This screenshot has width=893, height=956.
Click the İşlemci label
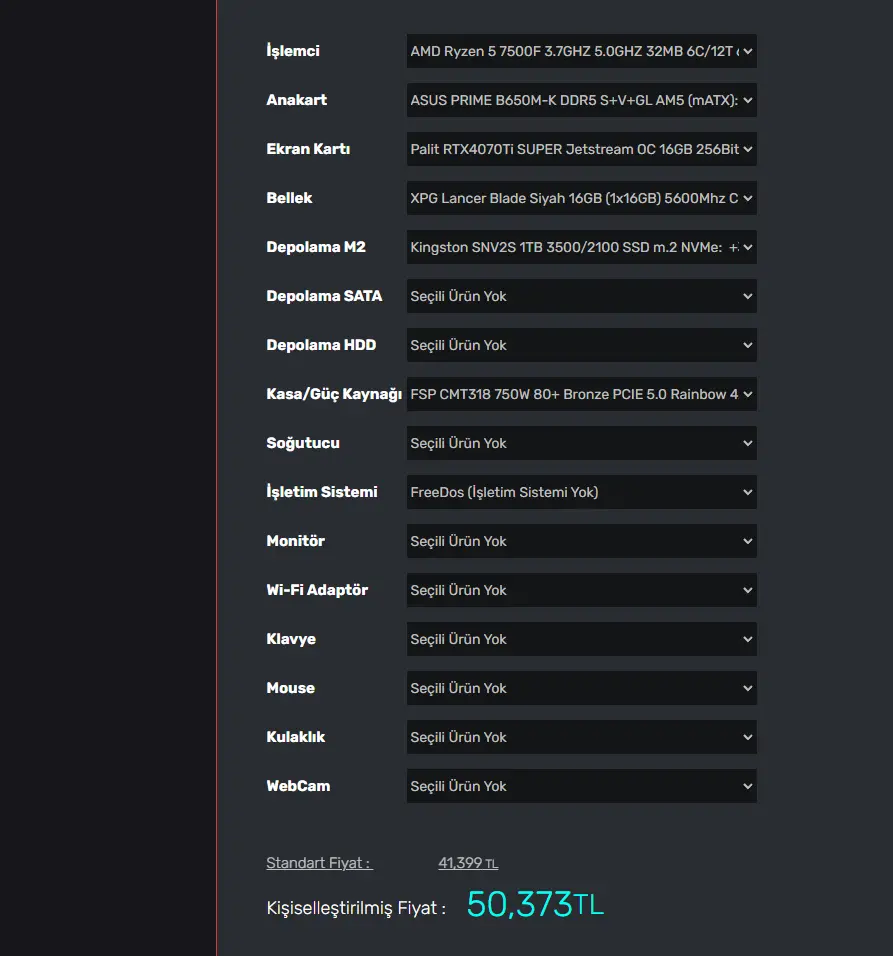point(293,51)
